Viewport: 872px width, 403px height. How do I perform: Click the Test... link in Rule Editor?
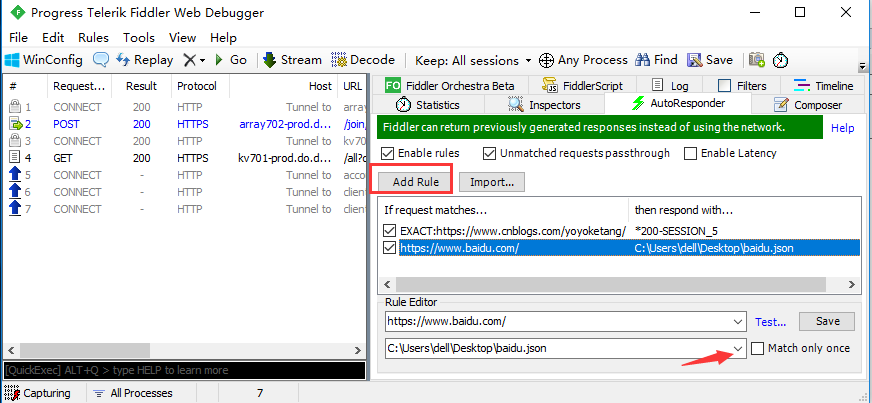[x=771, y=321]
